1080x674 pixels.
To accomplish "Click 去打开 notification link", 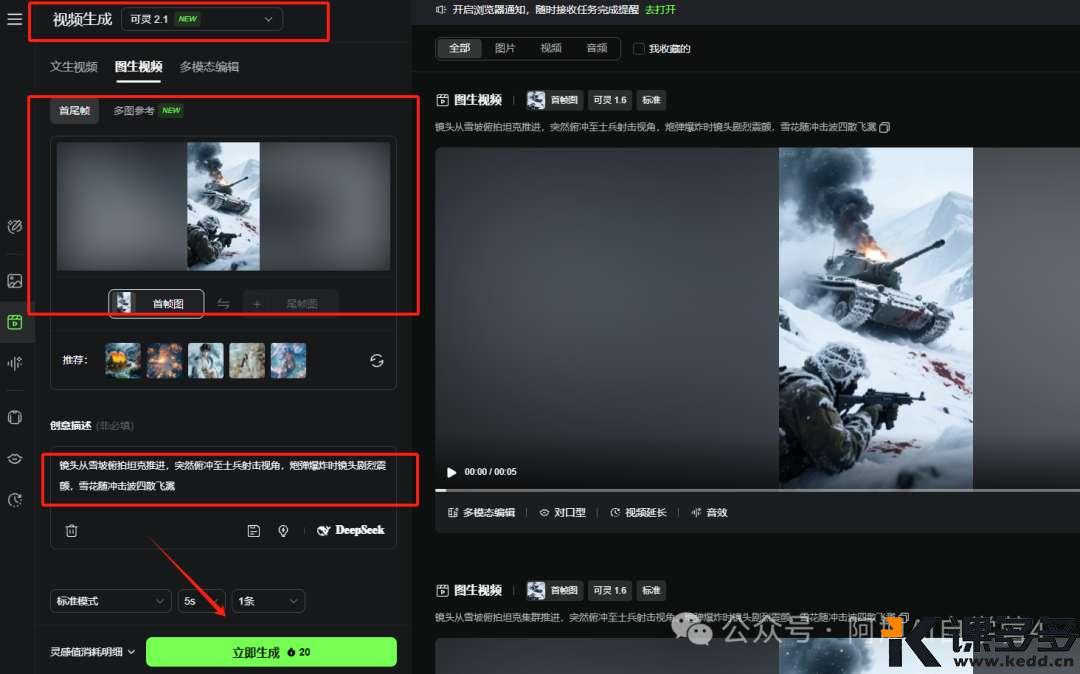I will coord(660,10).
